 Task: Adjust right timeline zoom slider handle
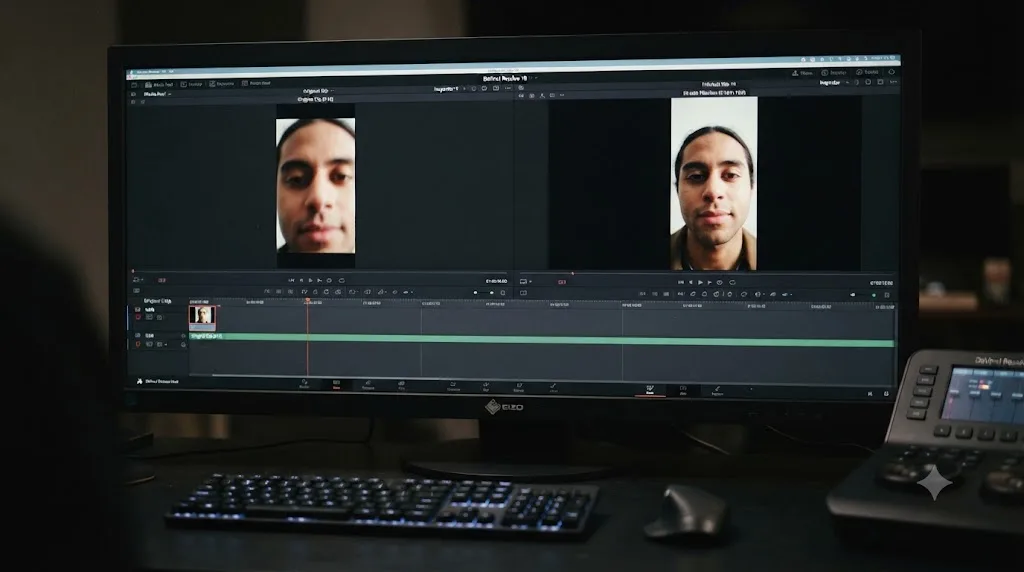[x=874, y=295]
